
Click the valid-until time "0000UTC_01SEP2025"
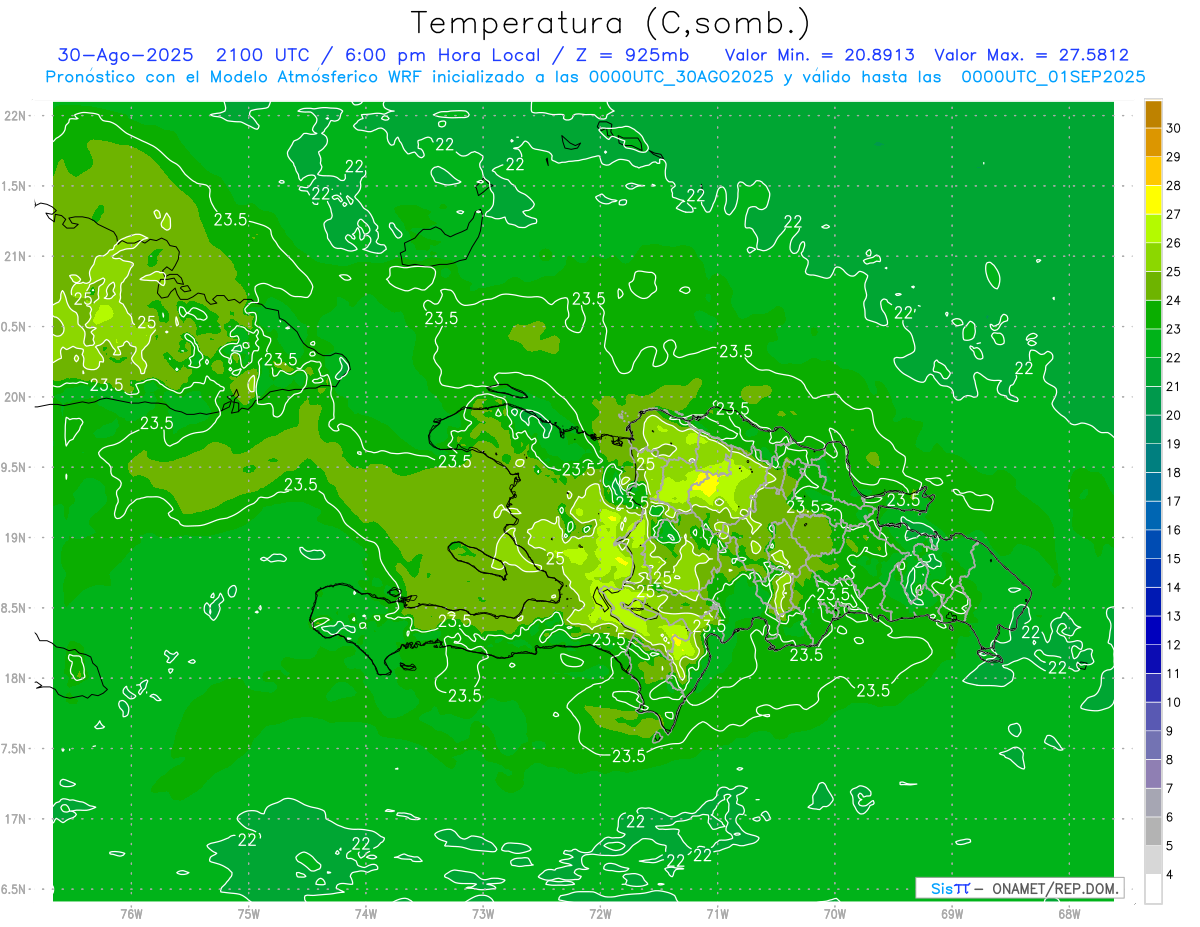tap(1053, 77)
